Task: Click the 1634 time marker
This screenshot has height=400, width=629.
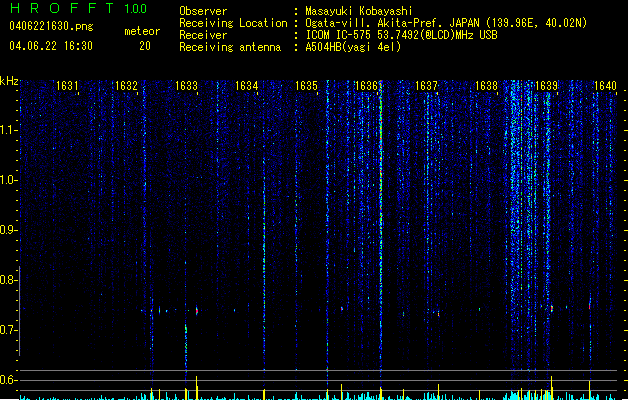Action: pos(246,86)
